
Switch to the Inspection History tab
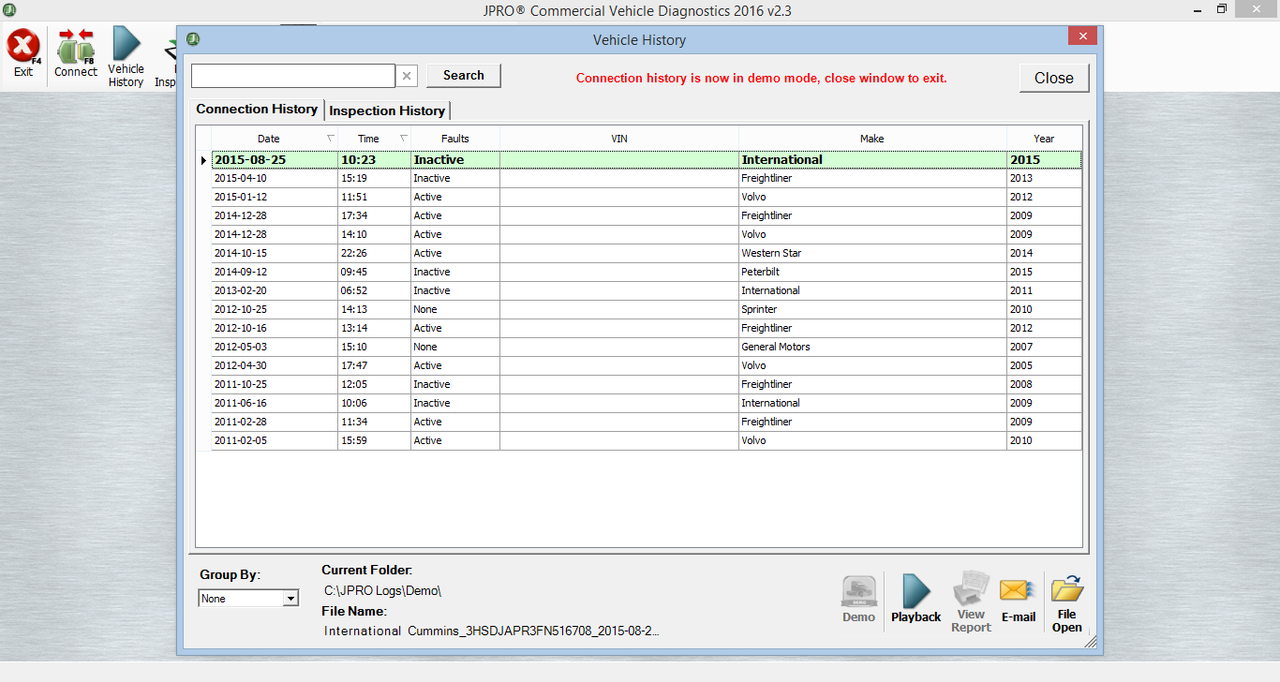point(387,110)
